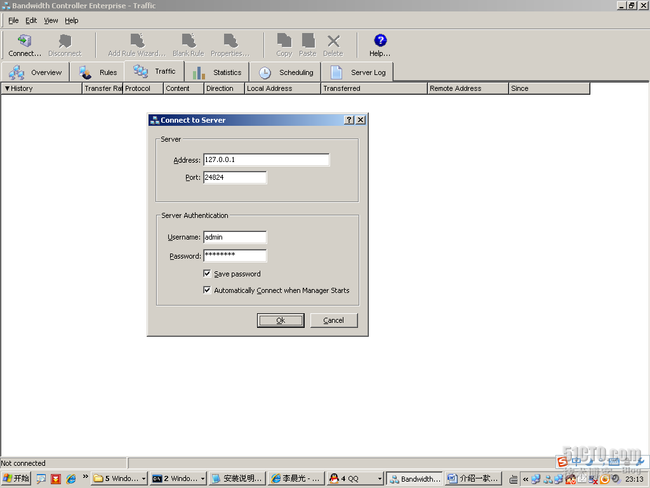Open Help from the toolbar
650x488 pixels.
click(x=380, y=45)
